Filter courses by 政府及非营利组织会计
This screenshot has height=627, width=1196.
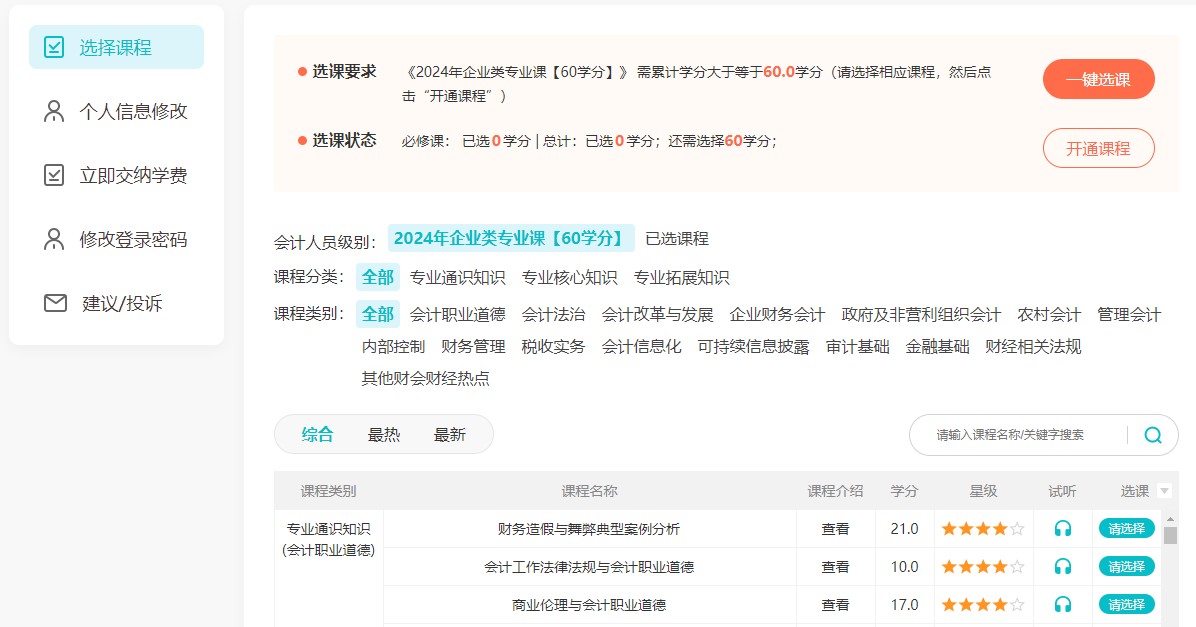pyautogui.click(x=921, y=314)
